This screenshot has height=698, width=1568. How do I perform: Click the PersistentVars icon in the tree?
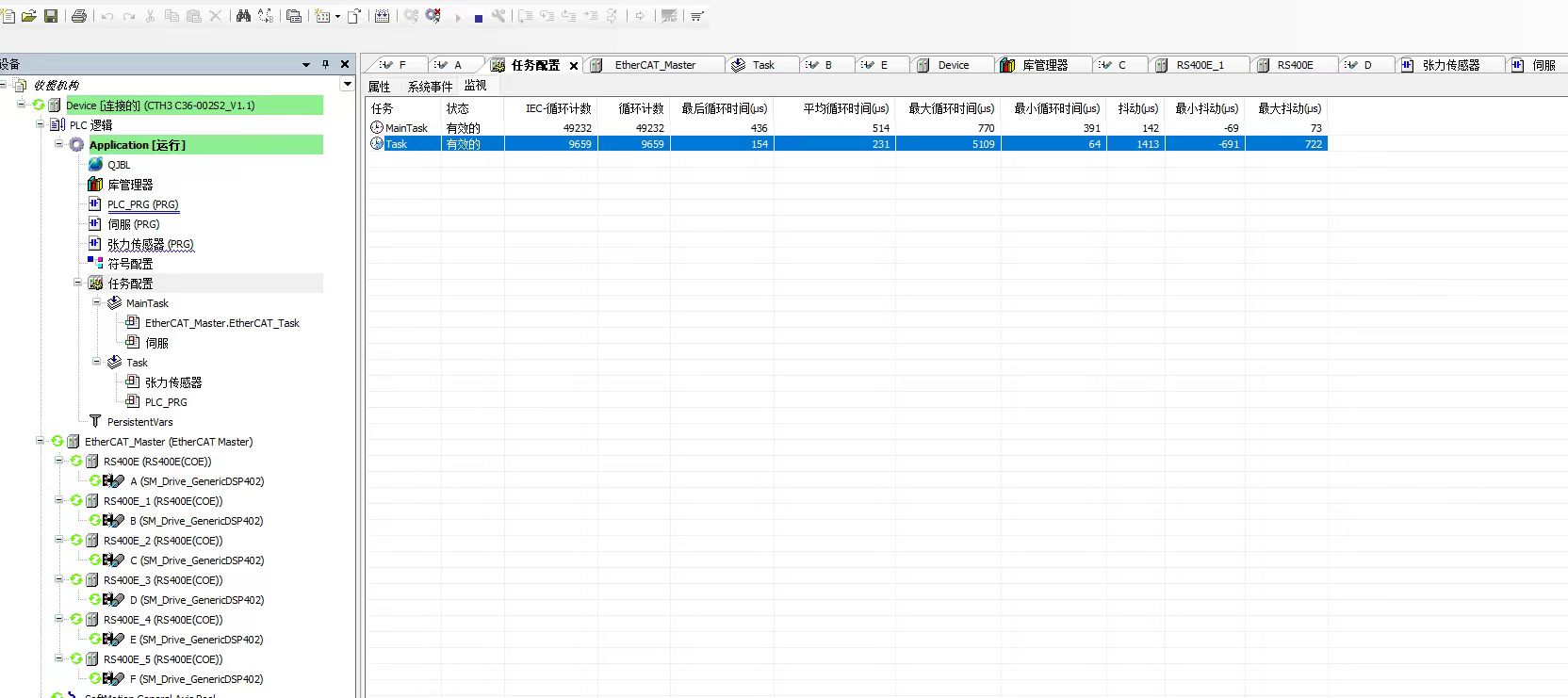95,421
